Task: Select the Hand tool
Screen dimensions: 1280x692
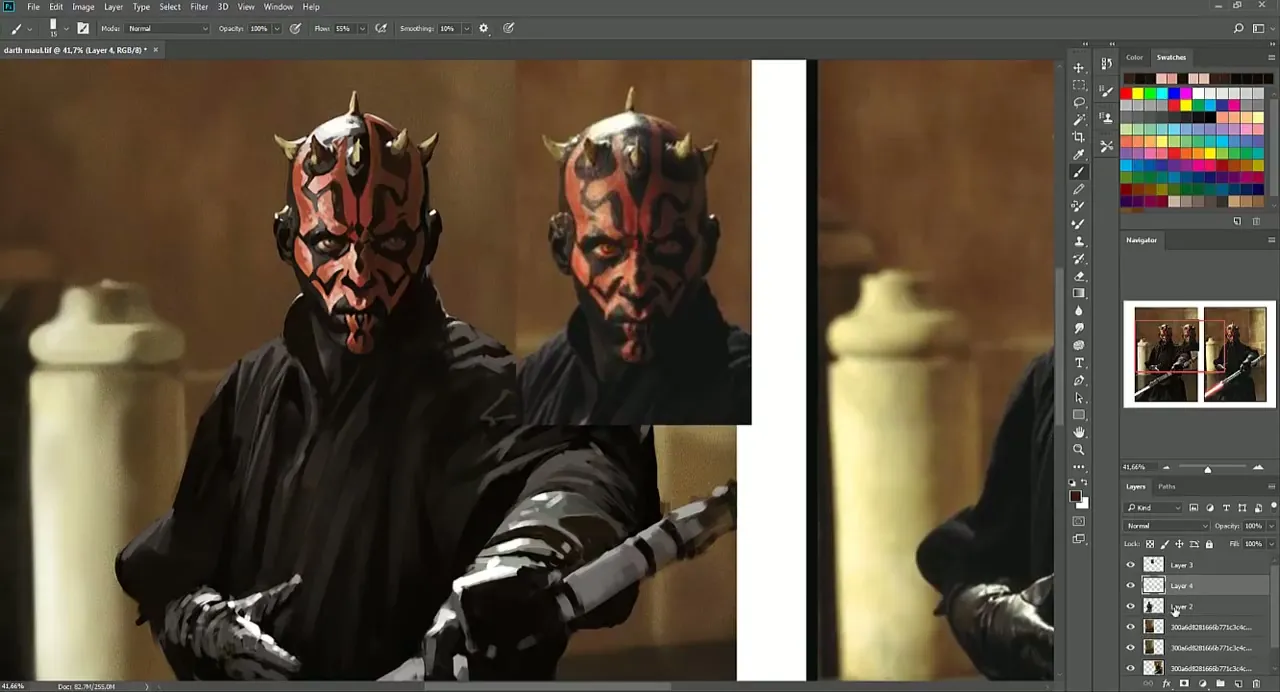Action: (x=1079, y=432)
